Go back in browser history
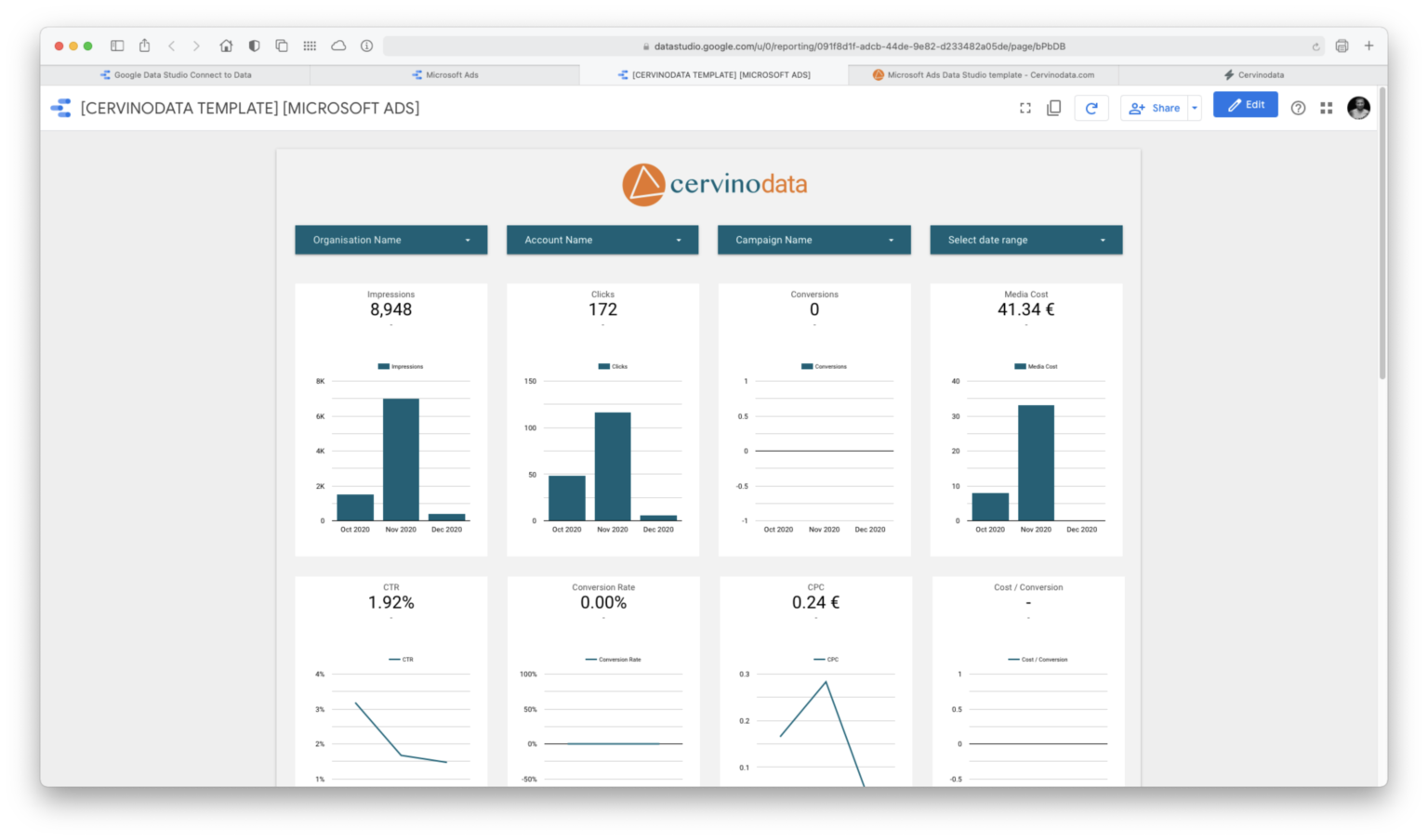The image size is (1428, 840). tap(171, 46)
